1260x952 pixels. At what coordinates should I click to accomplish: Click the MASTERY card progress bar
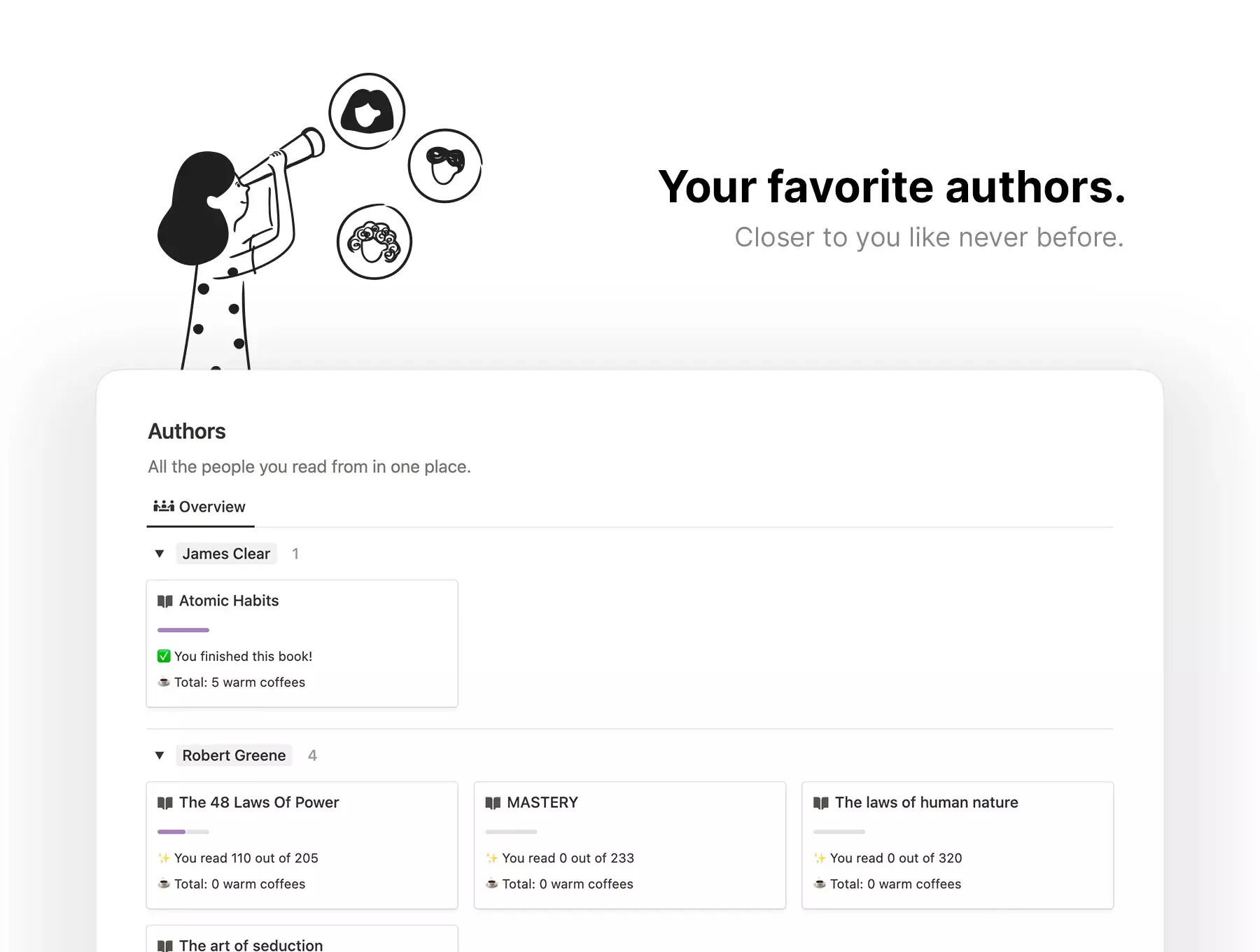pyautogui.click(x=511, y=832)
